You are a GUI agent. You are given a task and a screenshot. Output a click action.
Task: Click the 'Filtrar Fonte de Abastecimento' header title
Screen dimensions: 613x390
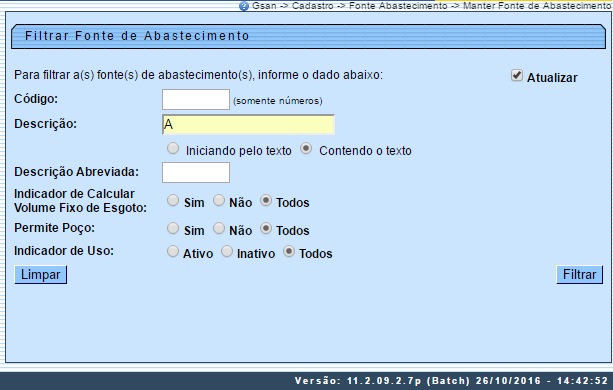pyautogui.click(x=137, y=36)
